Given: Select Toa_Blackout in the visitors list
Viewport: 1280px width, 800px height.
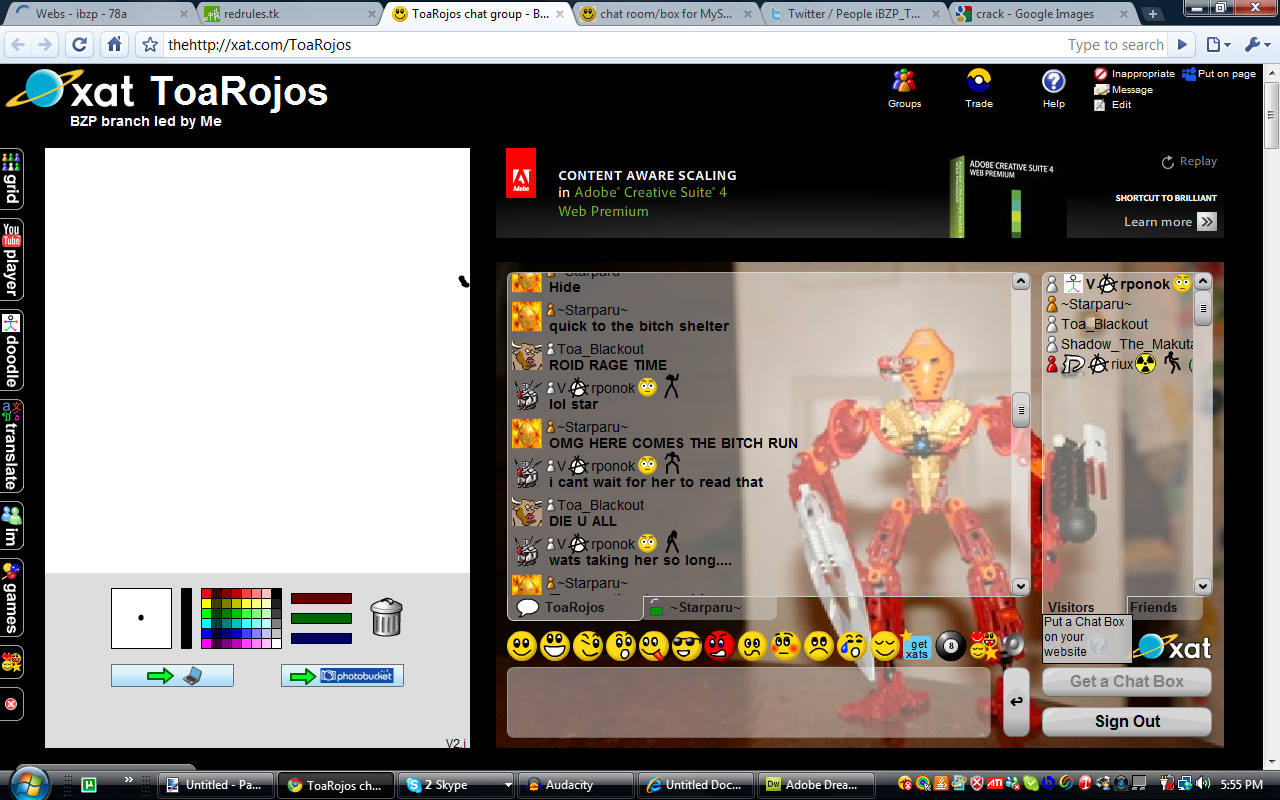Looking at the screenshot, I should (x=1104, y=324).
